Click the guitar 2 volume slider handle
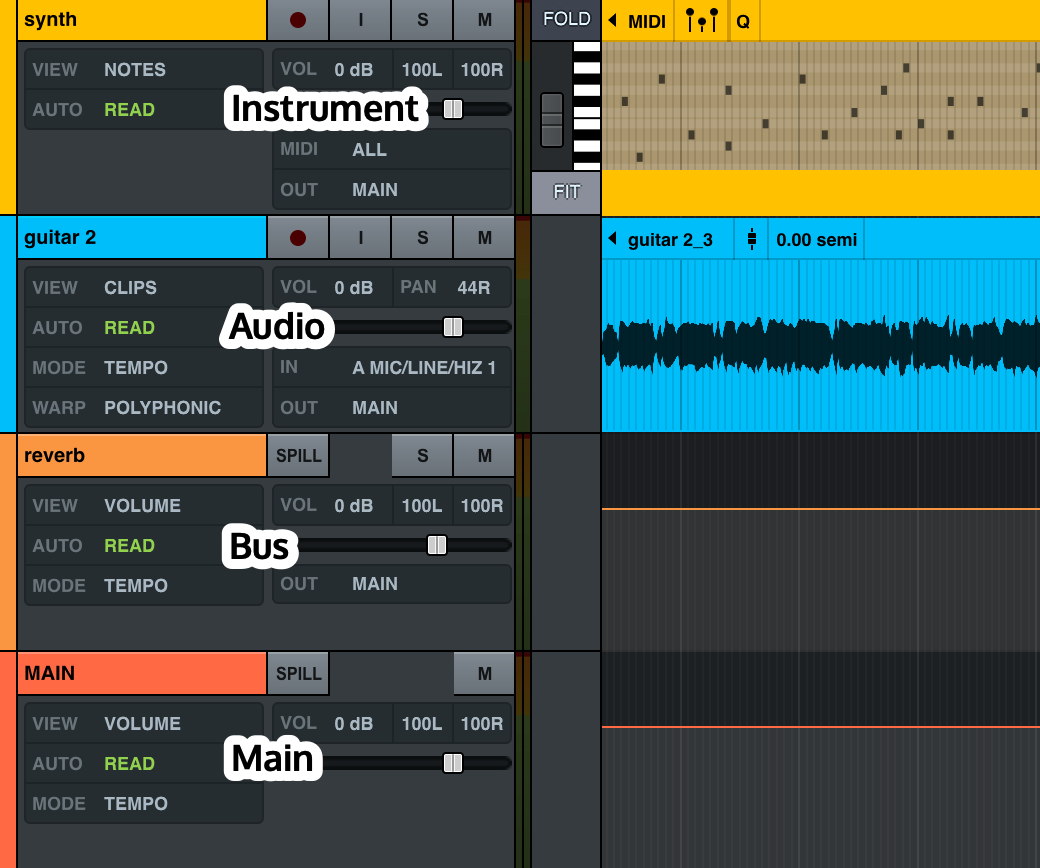The height and width of the screenshot is (868, 1040). click(453, 326)
